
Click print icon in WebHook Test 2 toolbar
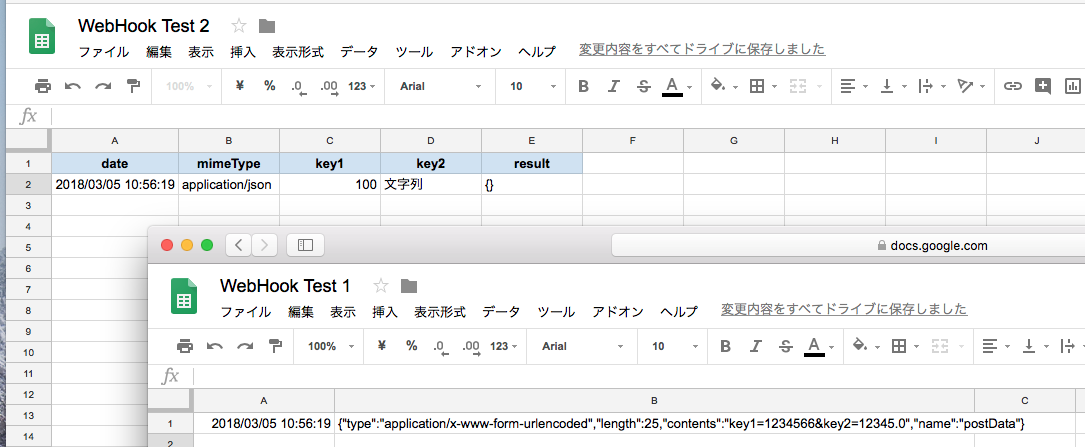43,86
